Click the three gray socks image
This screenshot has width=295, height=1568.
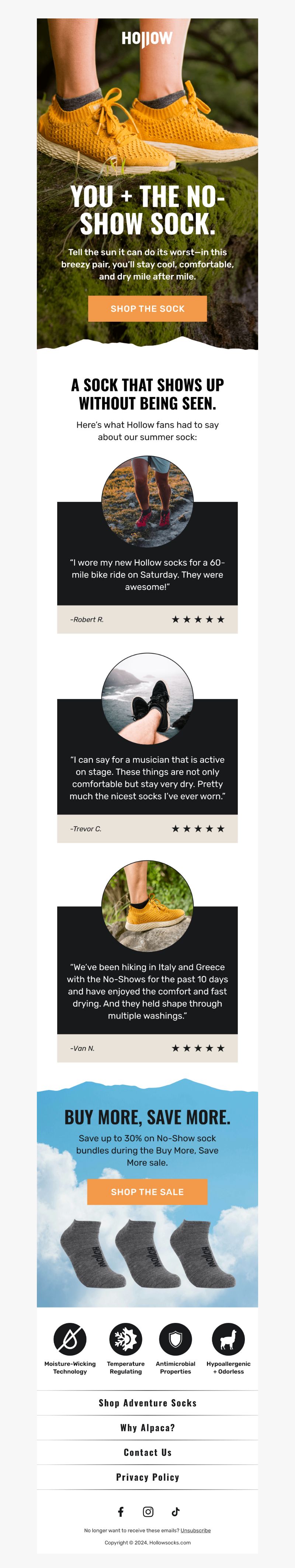[x=148, y=1253]
